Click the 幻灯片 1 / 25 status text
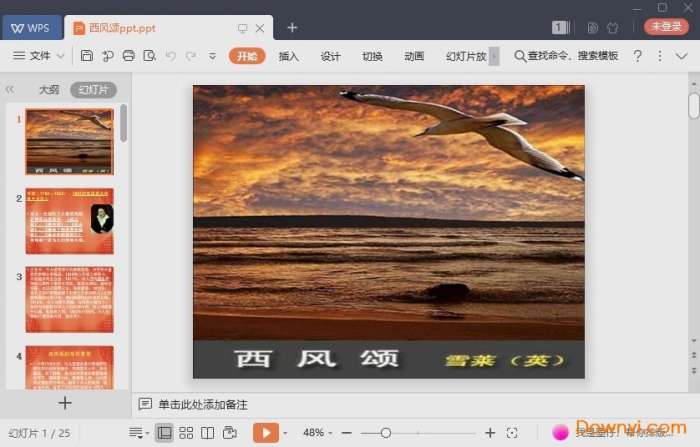Viewport: 700px width, 447px height. pos(39,433)
